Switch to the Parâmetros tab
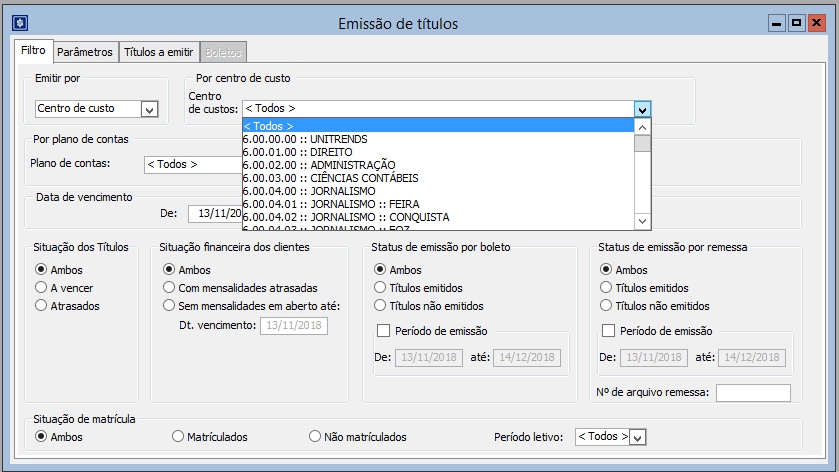 click(x=84, y=52)
